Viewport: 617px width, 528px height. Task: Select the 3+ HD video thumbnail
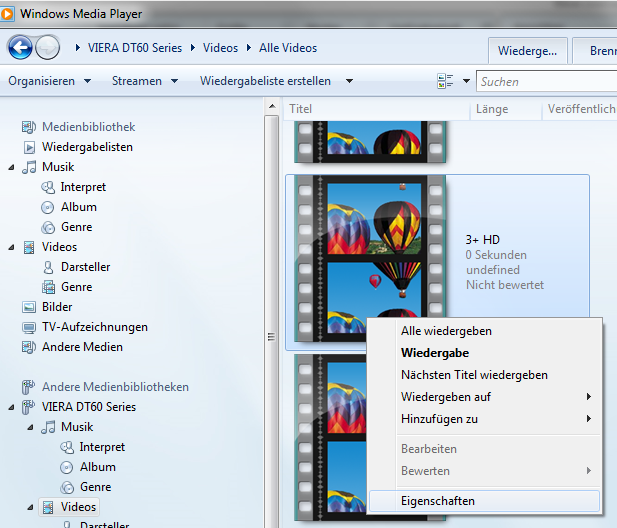pos(370,258)
